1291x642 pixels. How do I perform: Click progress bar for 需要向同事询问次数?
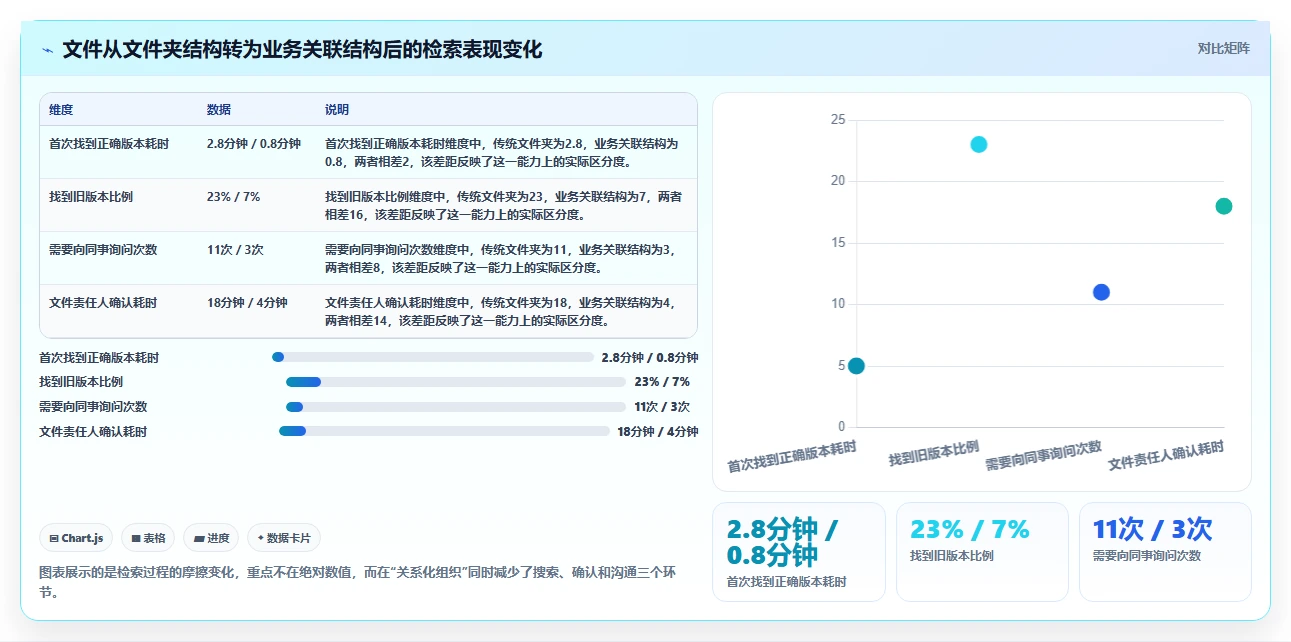456,407
